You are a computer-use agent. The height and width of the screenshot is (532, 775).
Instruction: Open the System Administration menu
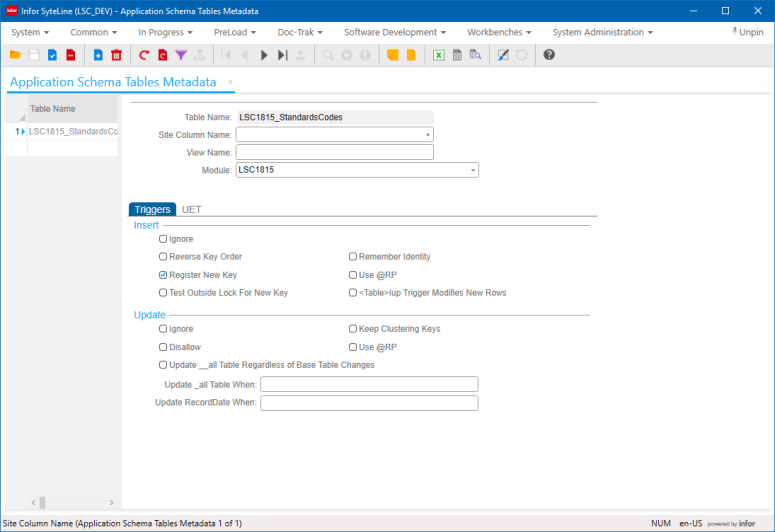(x=603, y=32)
